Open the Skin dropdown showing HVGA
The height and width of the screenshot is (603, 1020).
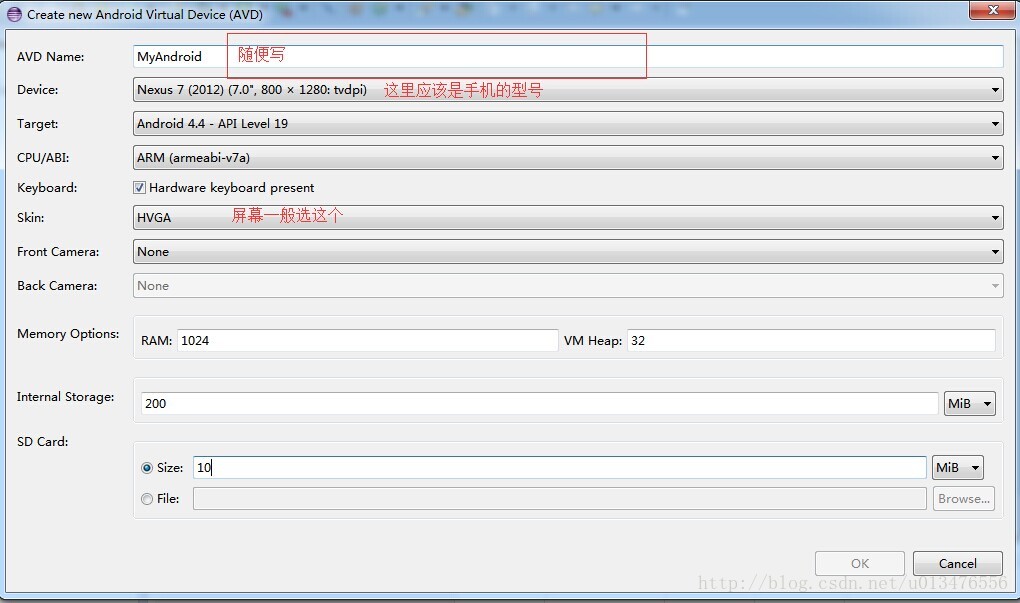click(x=568, y=217)
